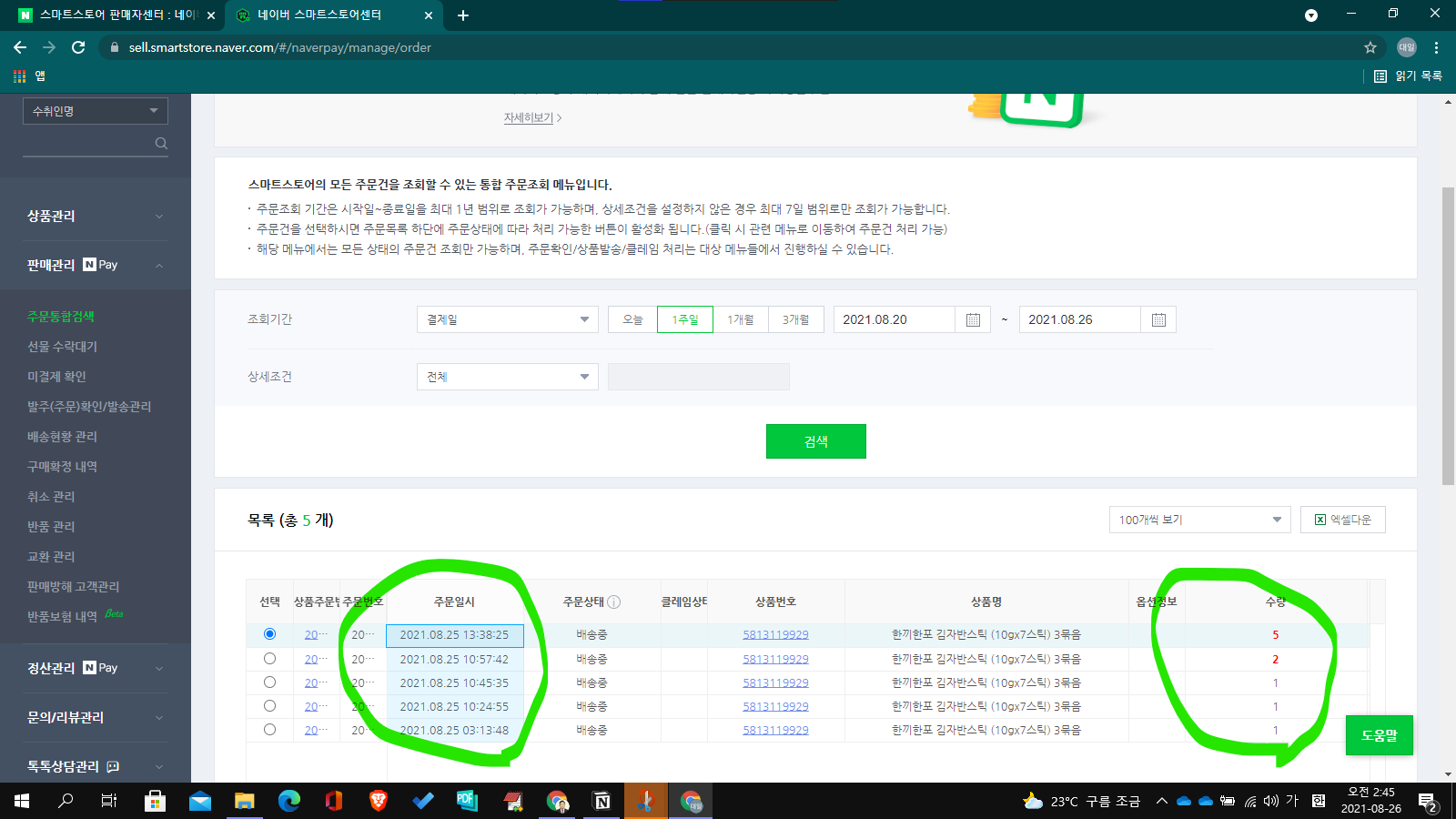Viewport: 1456px width, 819px height.
Task: Open the 자세히보기 link
Action: coord(532,117)
